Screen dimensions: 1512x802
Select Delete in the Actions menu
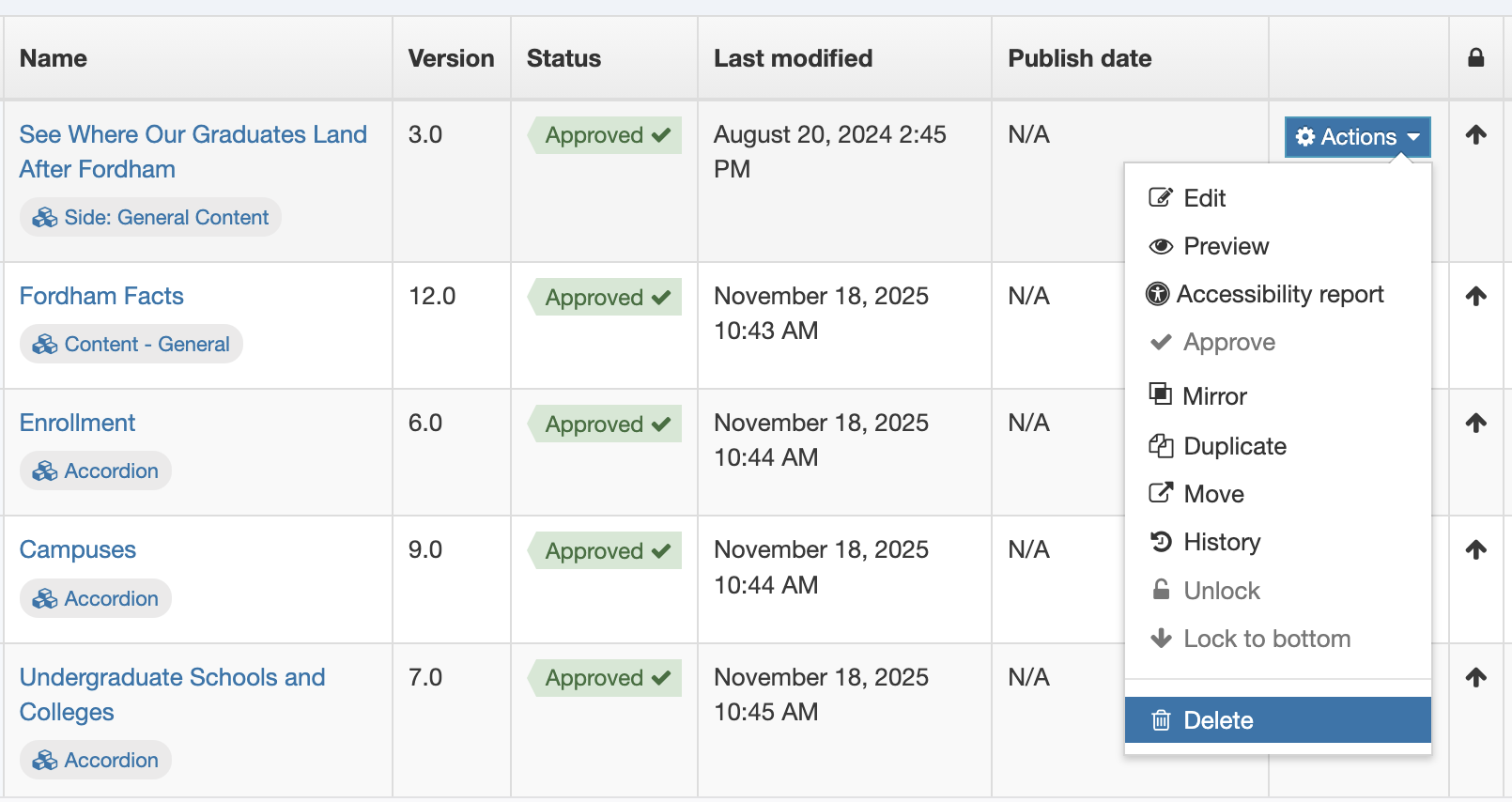coord(1277,720)
